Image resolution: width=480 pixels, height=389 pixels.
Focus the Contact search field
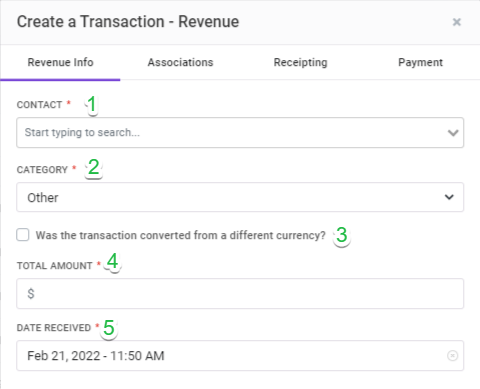(x=240, y=132)
